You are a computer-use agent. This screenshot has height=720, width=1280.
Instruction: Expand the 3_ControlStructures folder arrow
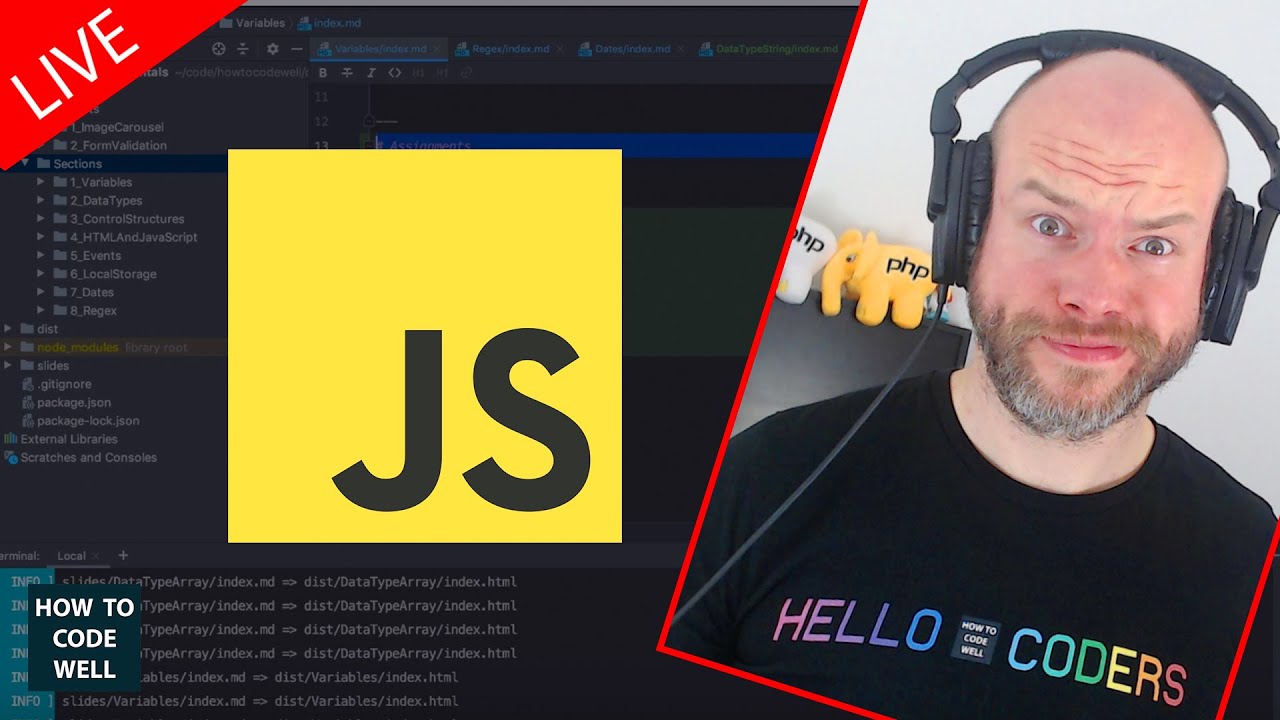(x=41, y=218)
